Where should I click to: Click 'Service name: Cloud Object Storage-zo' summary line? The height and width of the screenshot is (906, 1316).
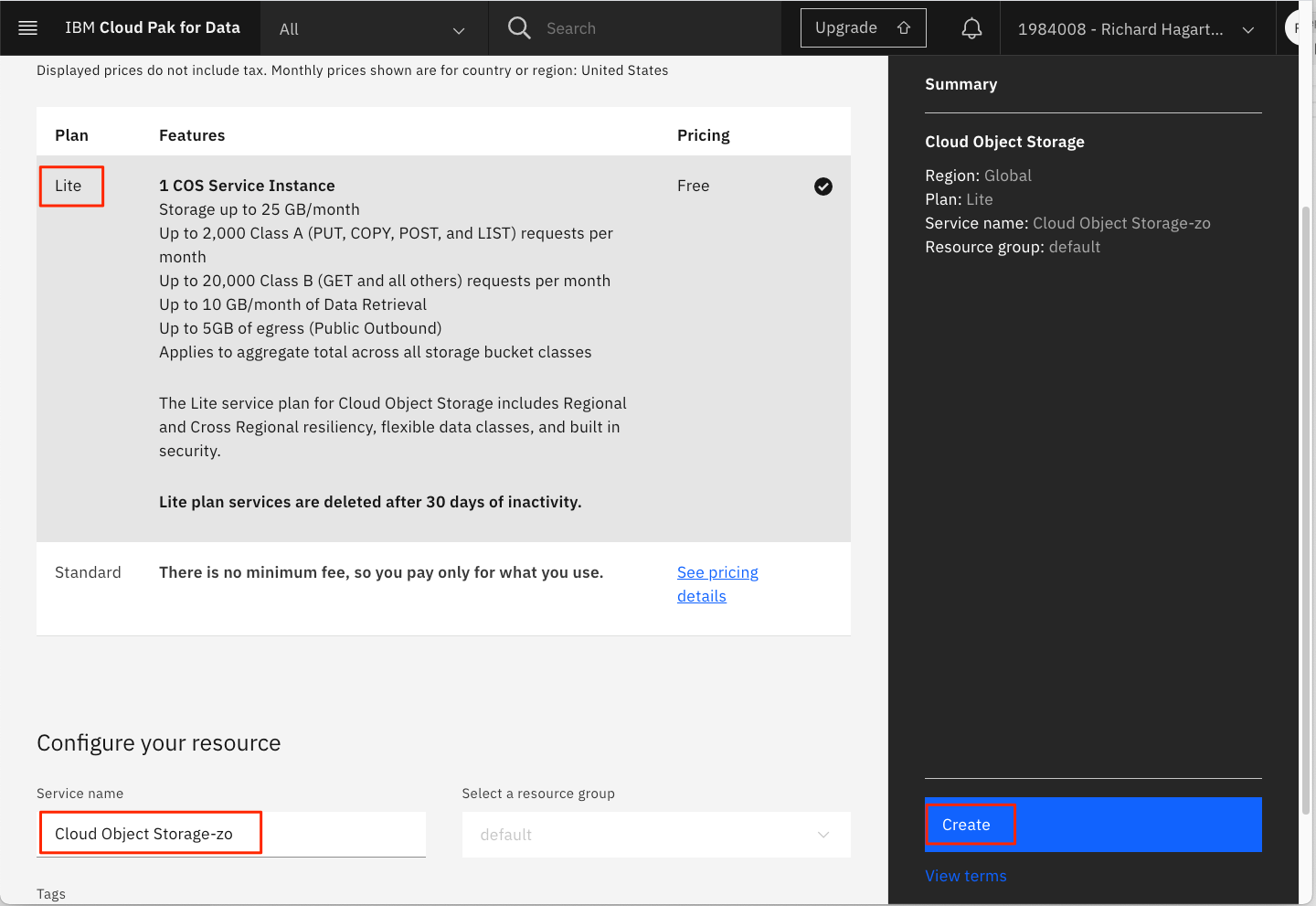[1067, 223]
